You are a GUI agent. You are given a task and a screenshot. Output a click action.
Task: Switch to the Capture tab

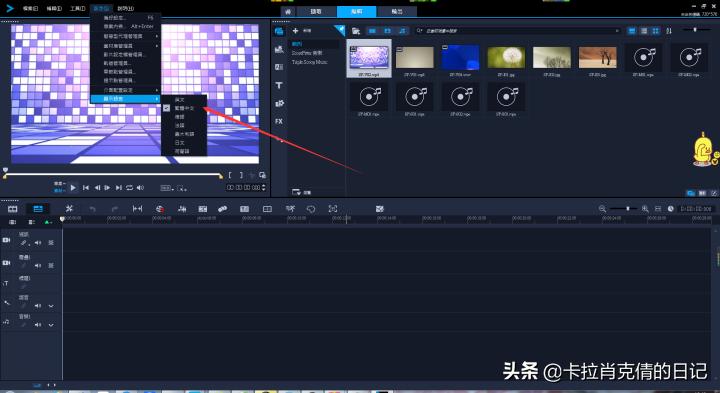click(x=315, y=11)
